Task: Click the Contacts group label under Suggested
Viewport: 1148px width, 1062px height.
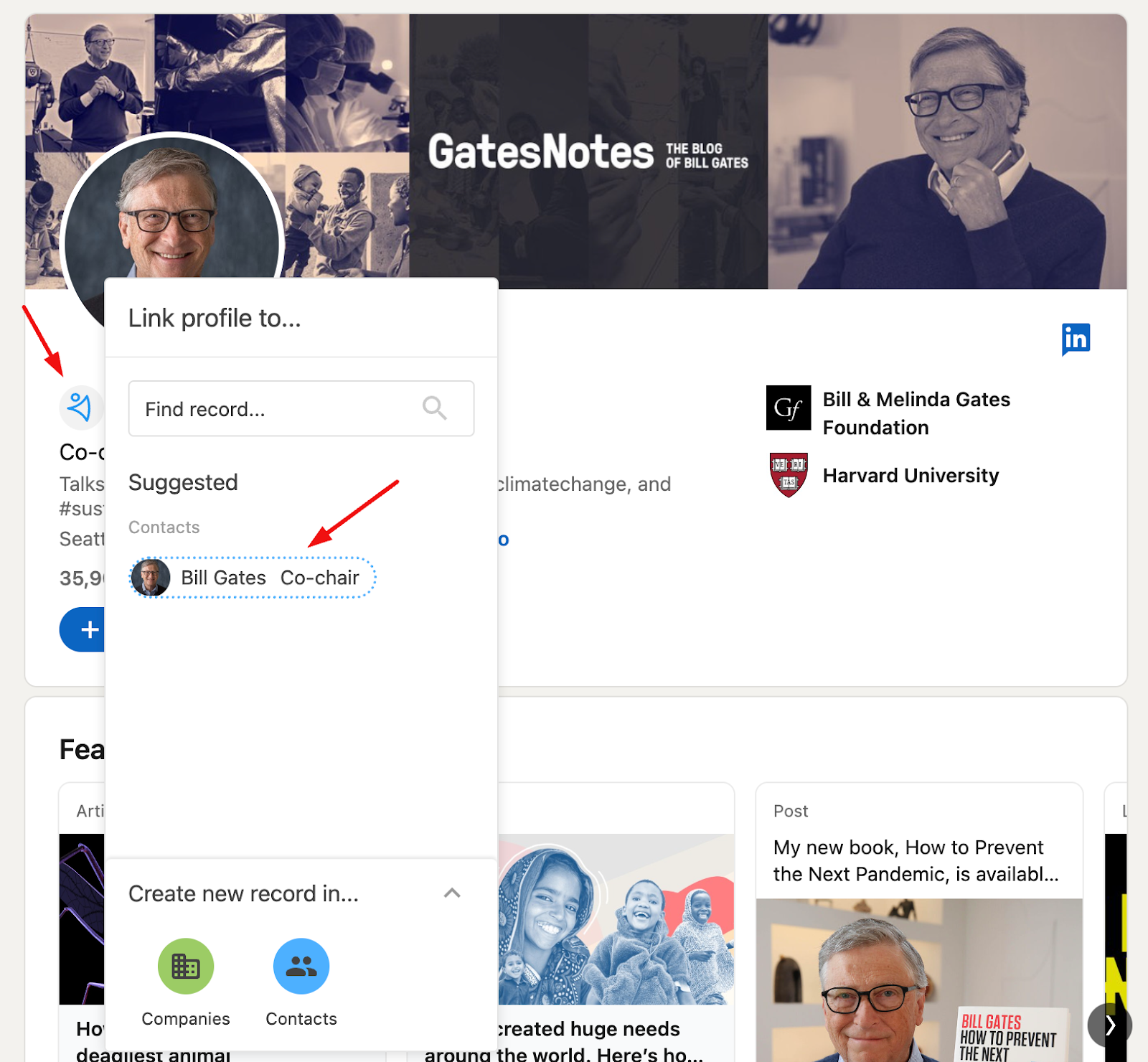Action: pyautogui.click(x=164, y=527)
